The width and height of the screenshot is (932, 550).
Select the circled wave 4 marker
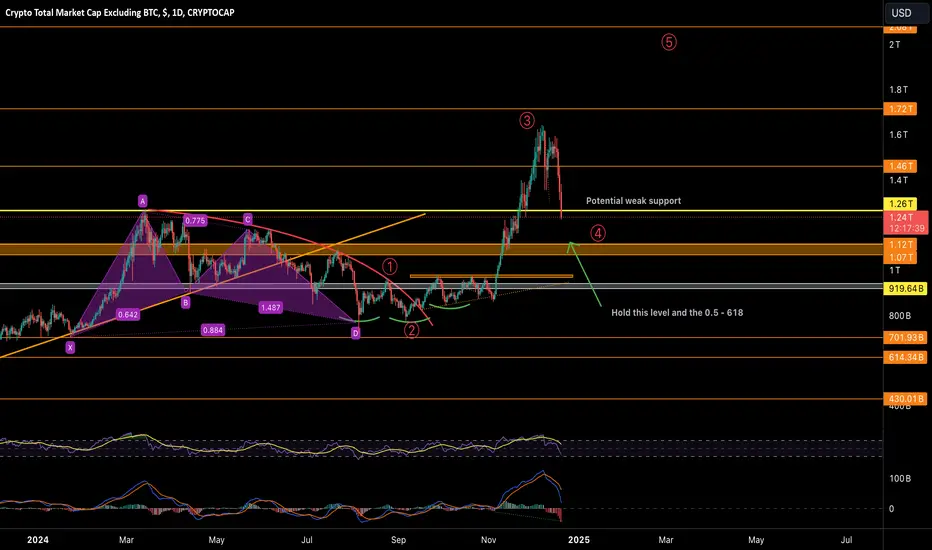[598, 233]
